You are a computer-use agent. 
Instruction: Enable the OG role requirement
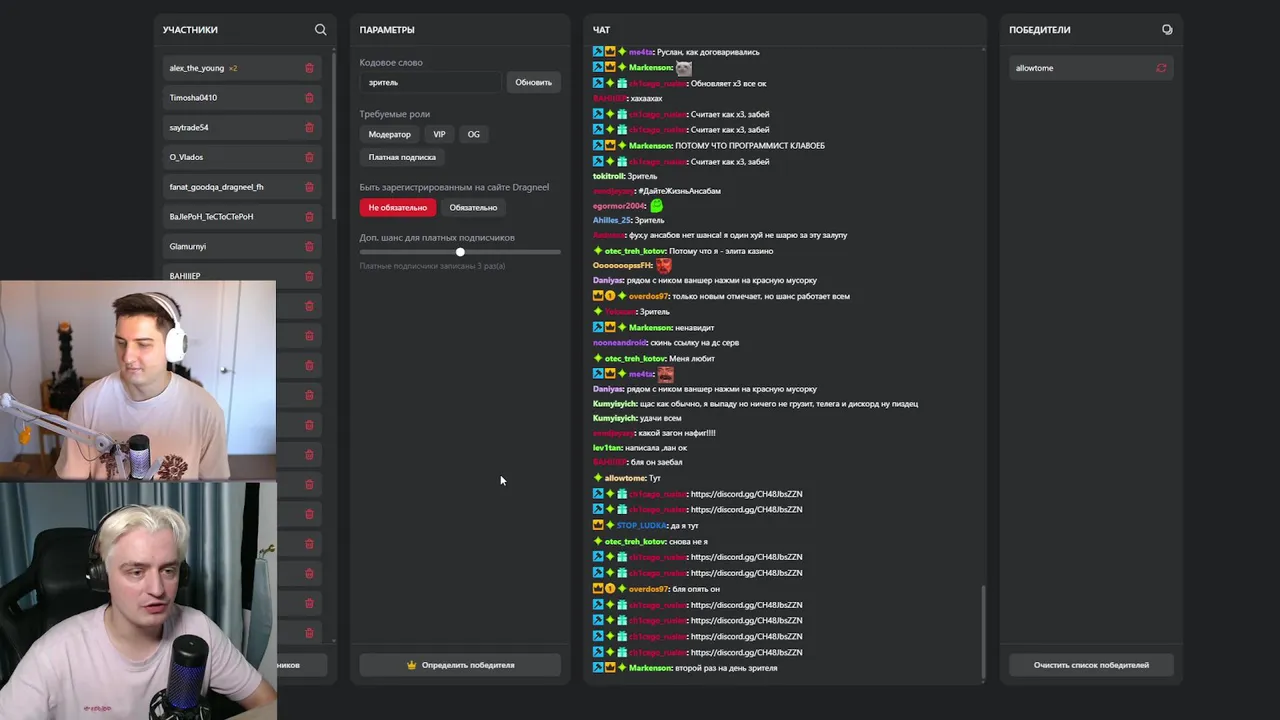473,134
